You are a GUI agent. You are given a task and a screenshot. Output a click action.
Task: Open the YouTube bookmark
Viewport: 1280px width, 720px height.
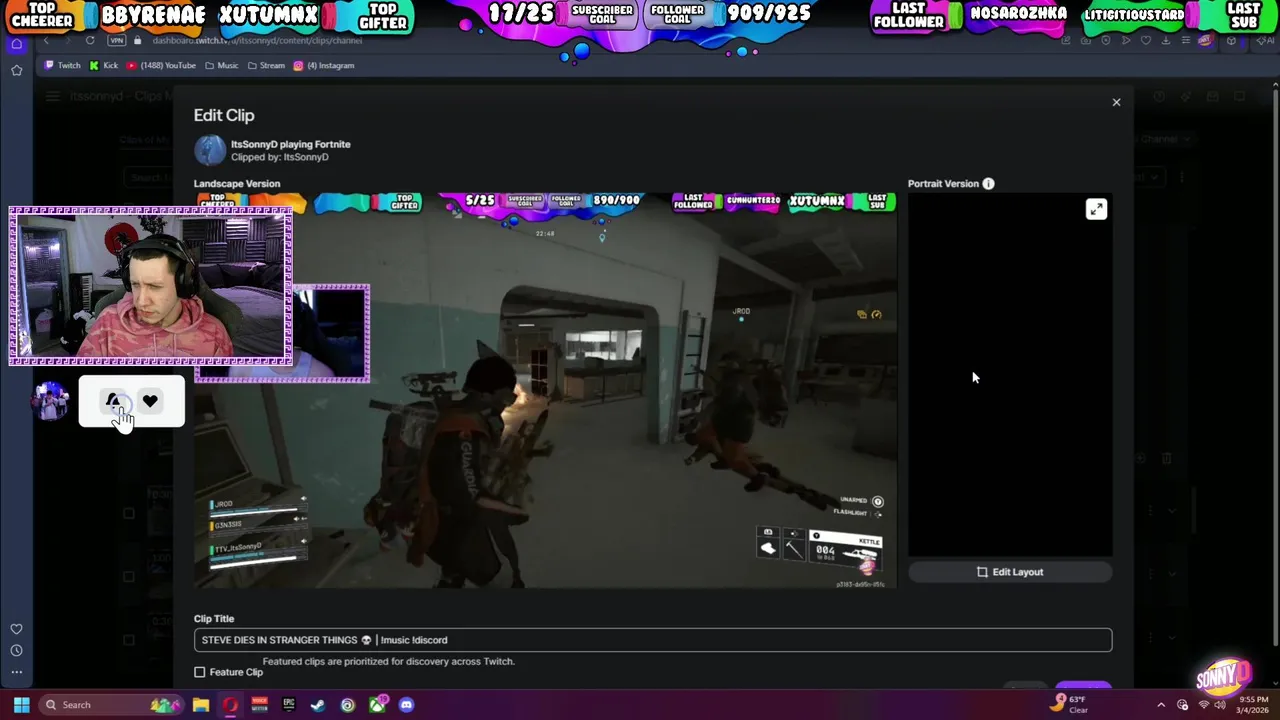pyautogui.click(x=161, y=65)
